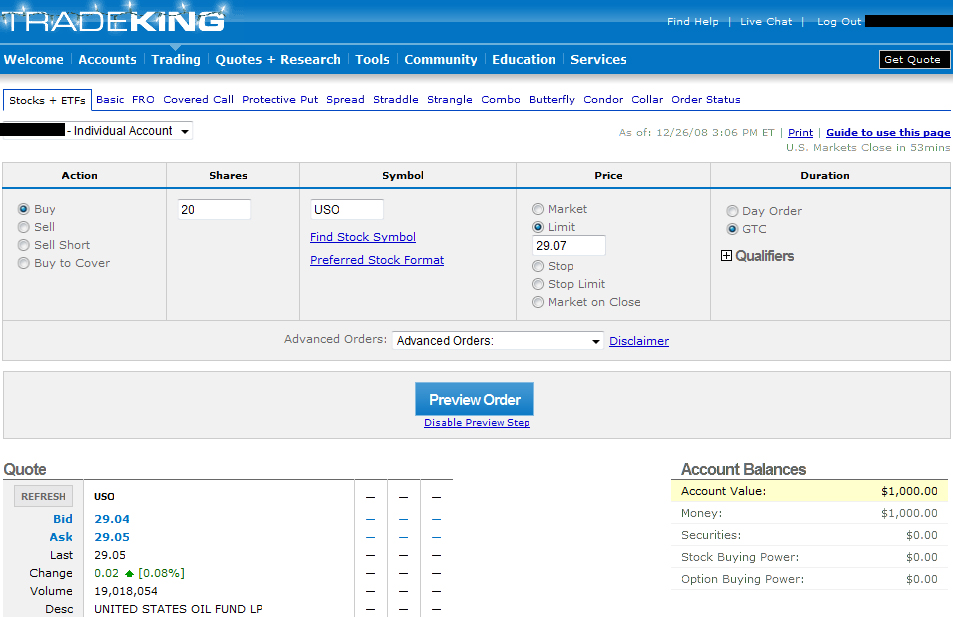953x617 pixels.
Task: Select the Sell radio button
Action: pyautogui.click(x=24, y=227)
